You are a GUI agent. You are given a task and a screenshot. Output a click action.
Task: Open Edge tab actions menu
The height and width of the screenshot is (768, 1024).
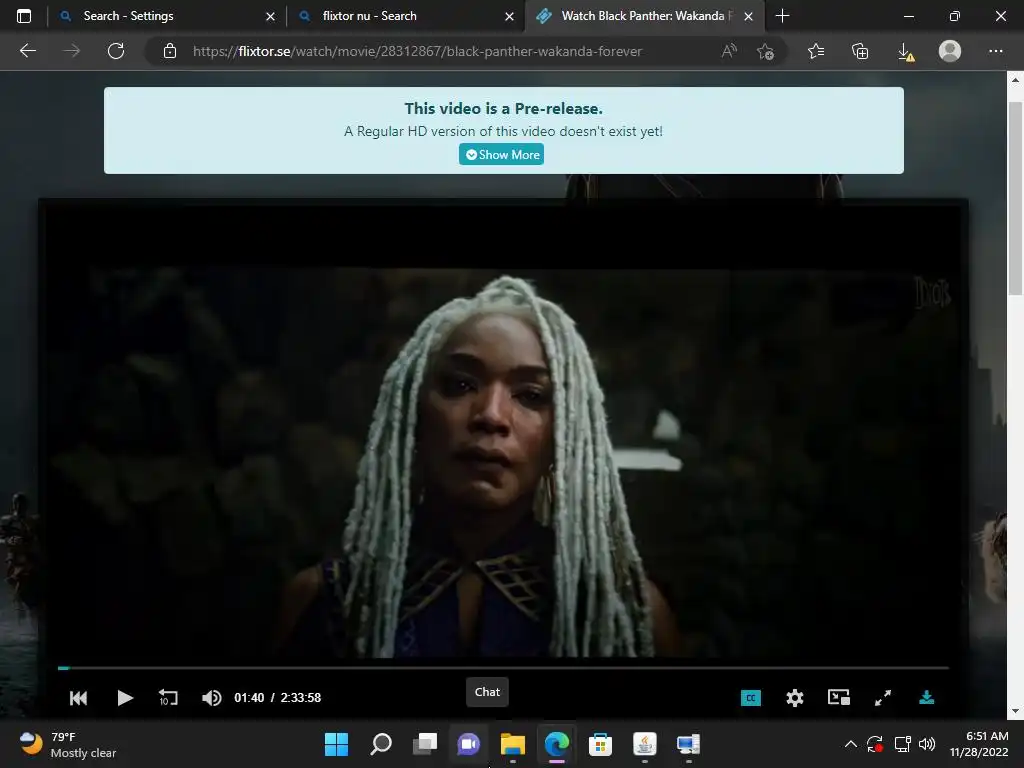(24, 16)
